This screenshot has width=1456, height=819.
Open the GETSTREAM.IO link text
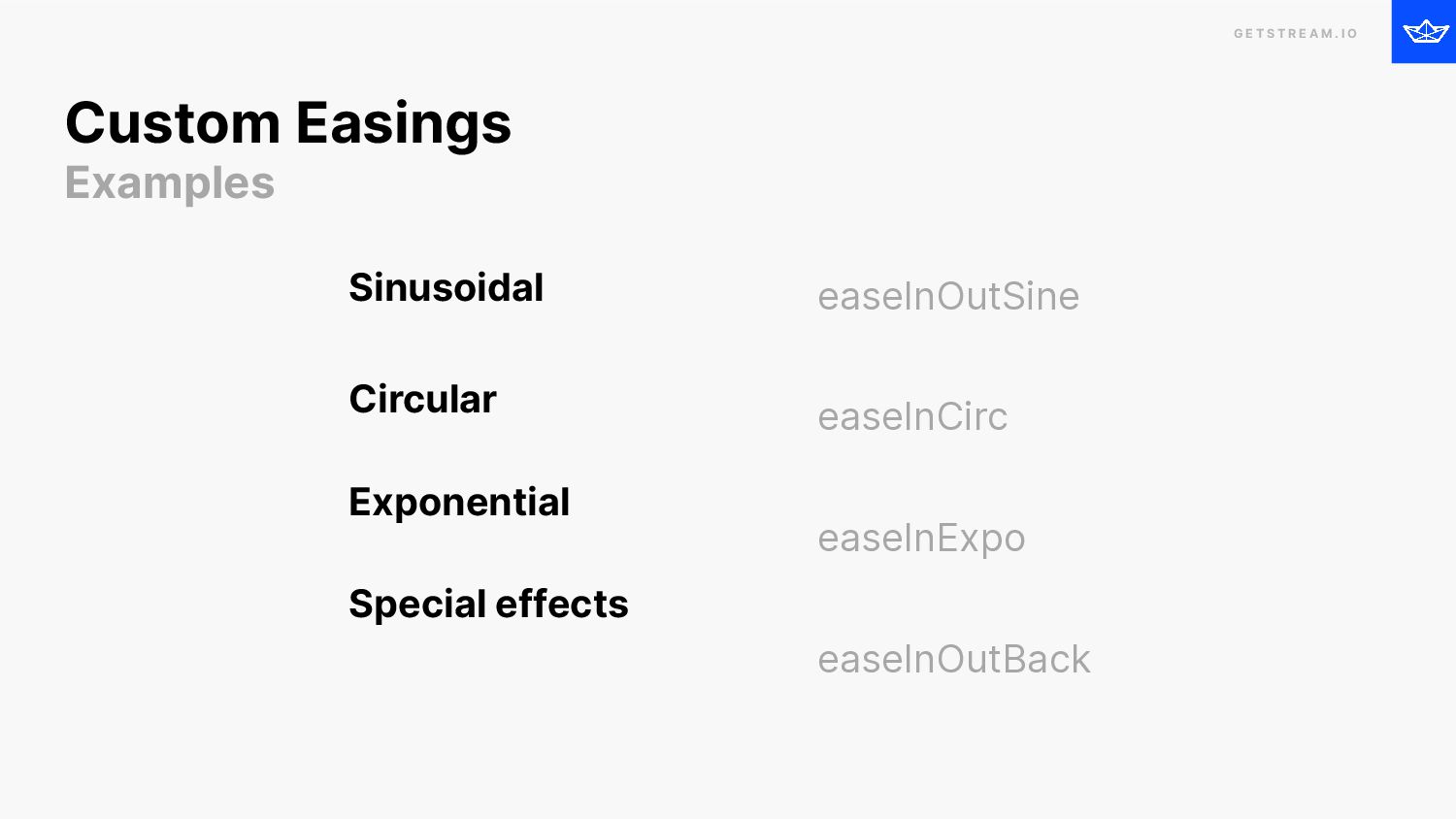click(1296, 34)
